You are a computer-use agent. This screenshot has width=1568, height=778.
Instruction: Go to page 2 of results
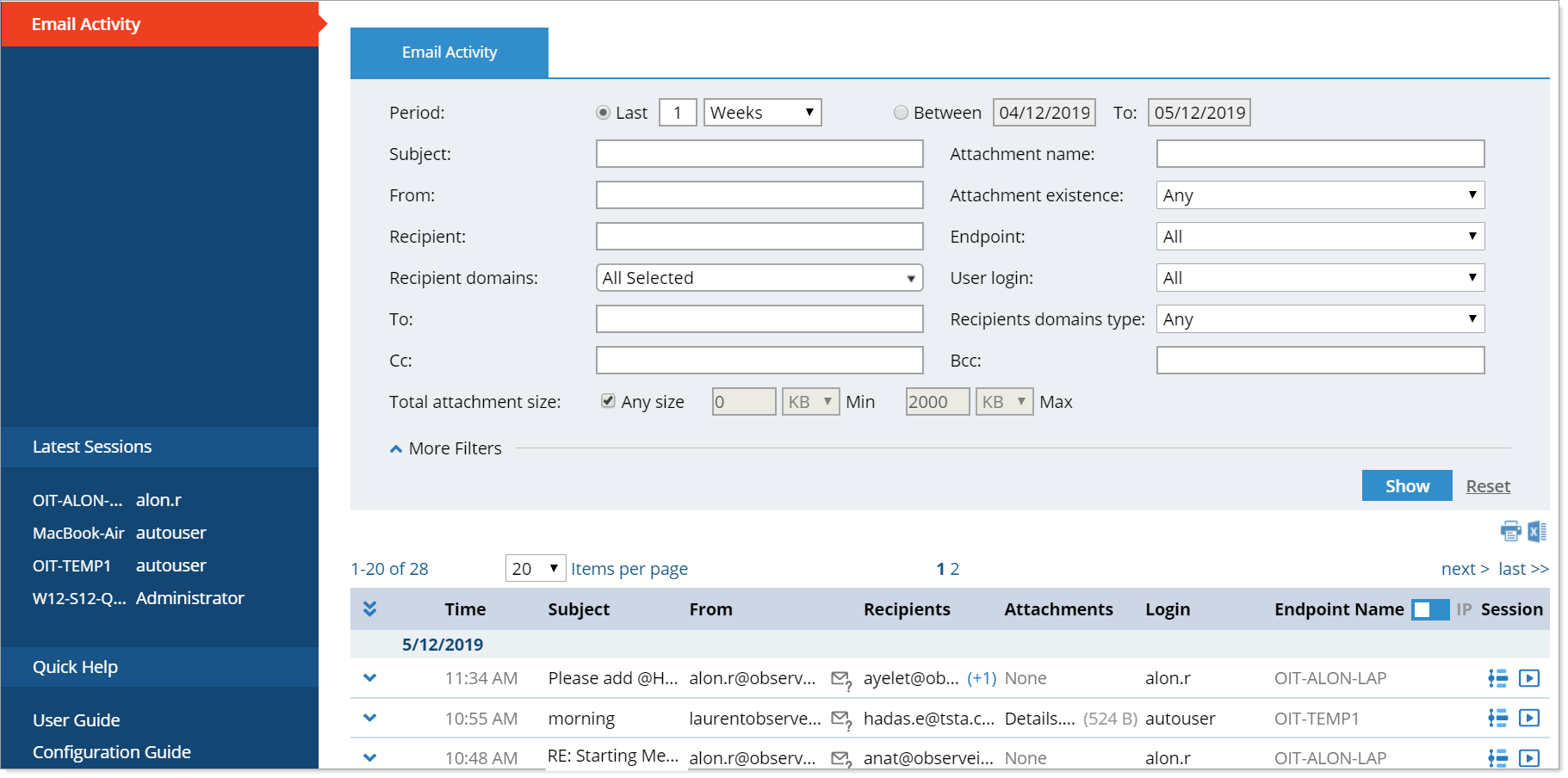pyautogui.click(x=955, y=569)
